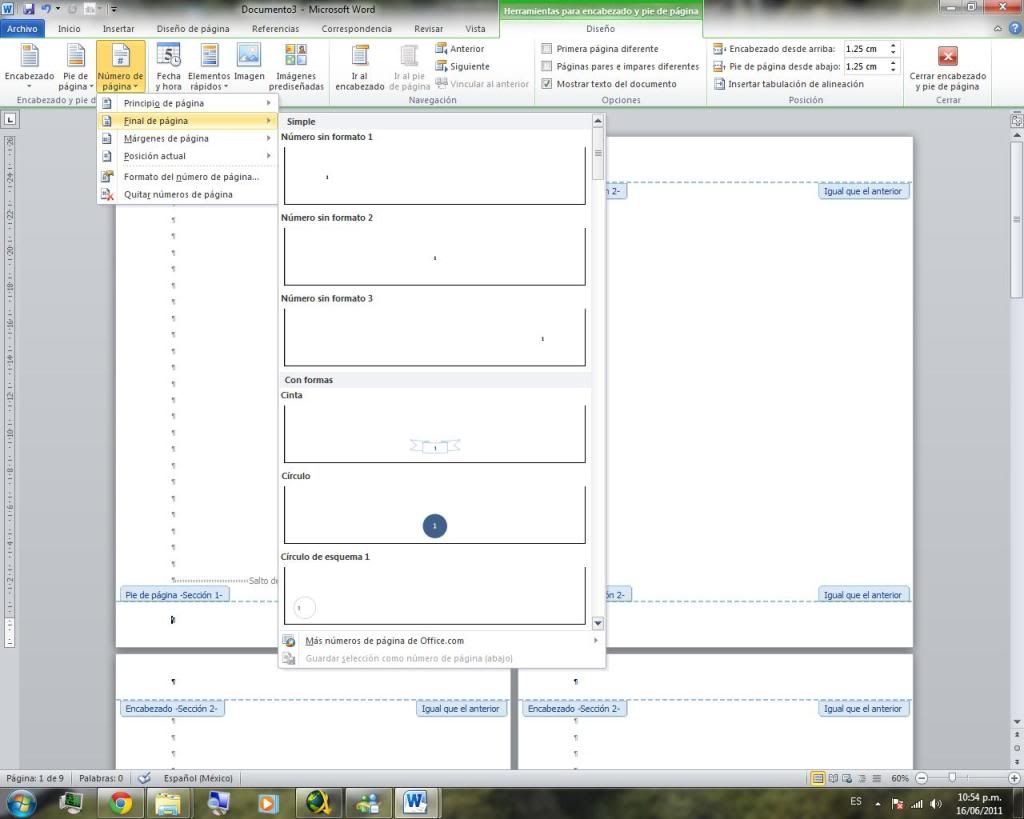Click the tab selector box by ruler
This screenshot has height=819, width=1024.
tap(10, 119)
